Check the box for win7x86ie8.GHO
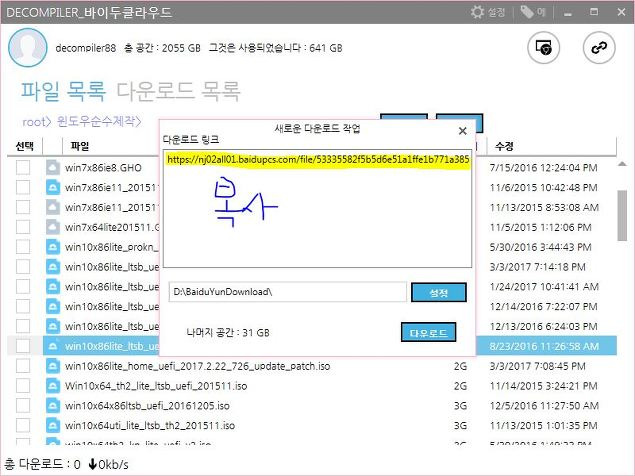 click(x=23, y=167)
